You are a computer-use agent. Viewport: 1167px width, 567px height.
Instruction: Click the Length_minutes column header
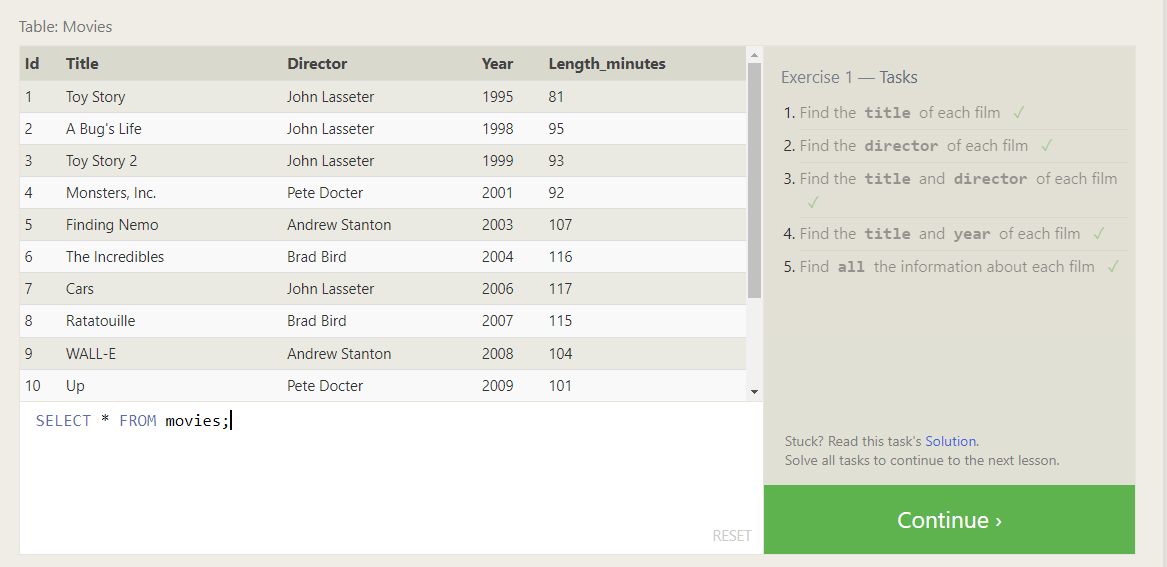click(607, 64)
